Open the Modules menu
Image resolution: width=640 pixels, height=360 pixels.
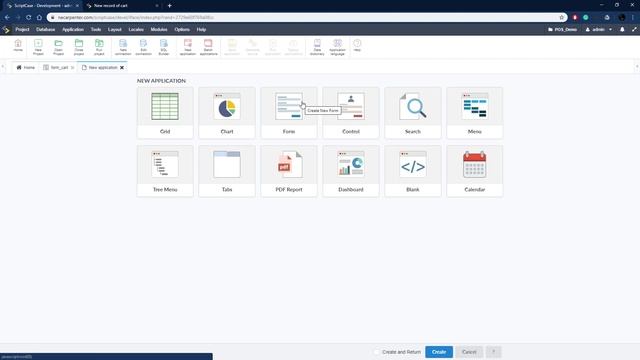pyautogui.click(x=159, y=29)
